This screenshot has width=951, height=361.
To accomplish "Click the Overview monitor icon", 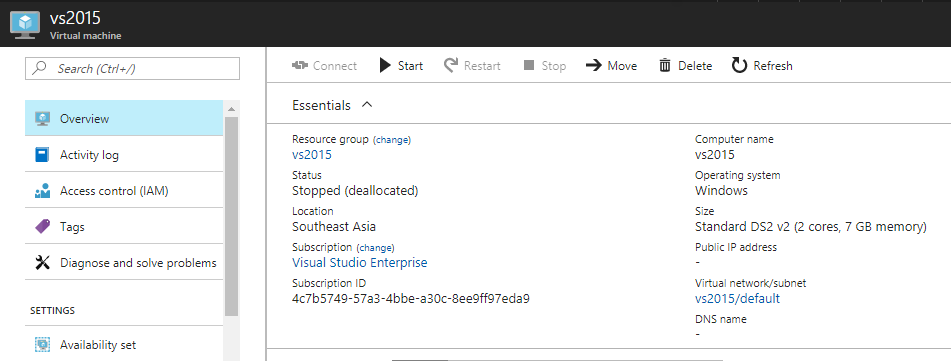I will point(42,118).
